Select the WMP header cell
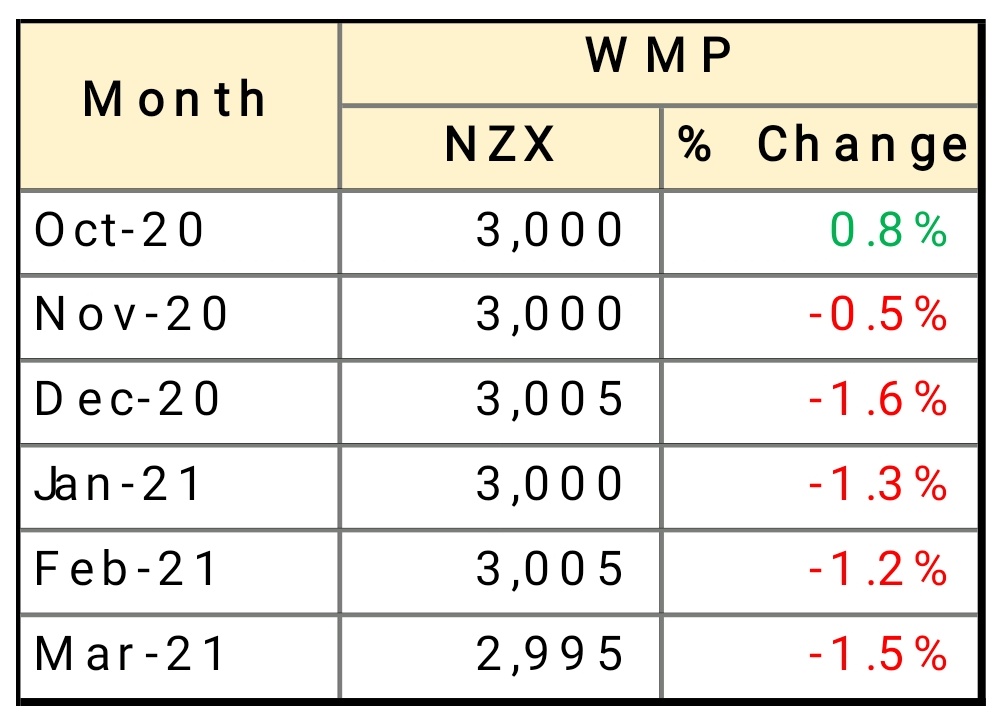Screen dimensions: 1004x723 pyautogui.click(x=658, y=57)
